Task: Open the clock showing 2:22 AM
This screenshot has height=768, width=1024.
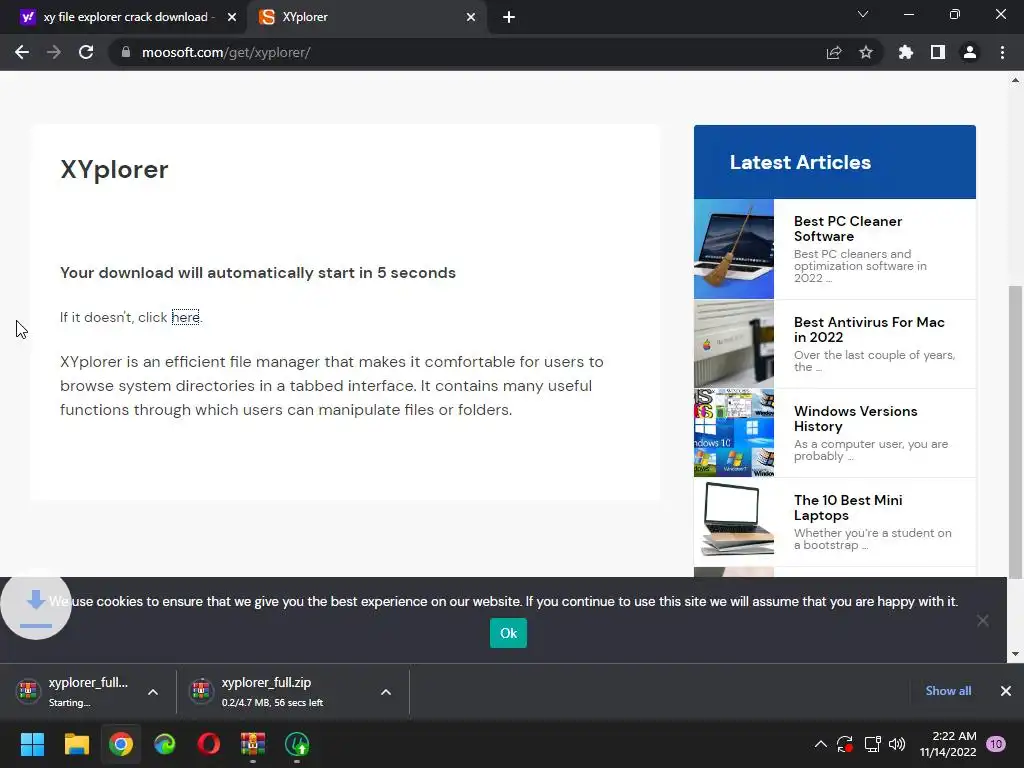Action: [948, 744]
